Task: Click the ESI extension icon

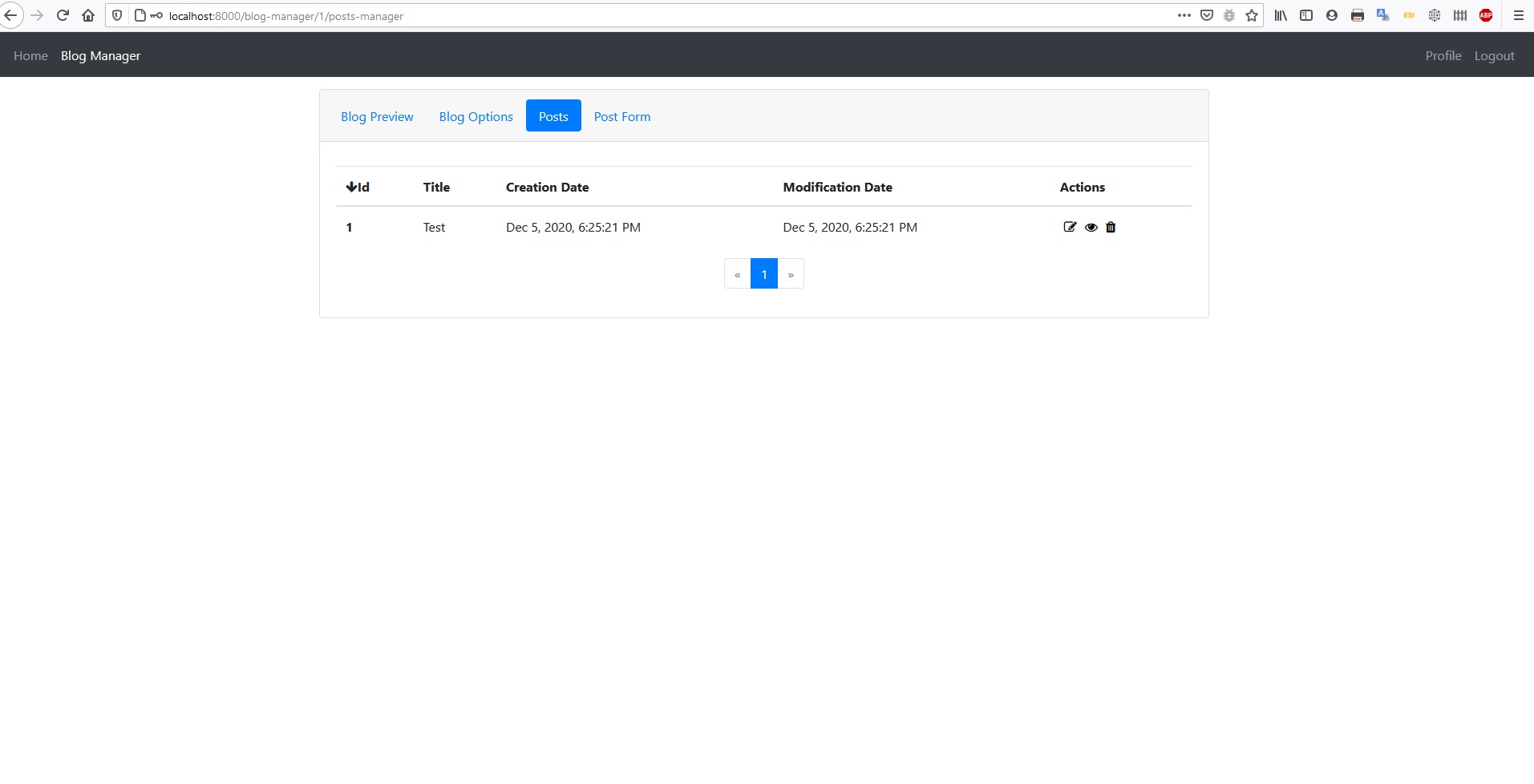Action: (1409, 15)
